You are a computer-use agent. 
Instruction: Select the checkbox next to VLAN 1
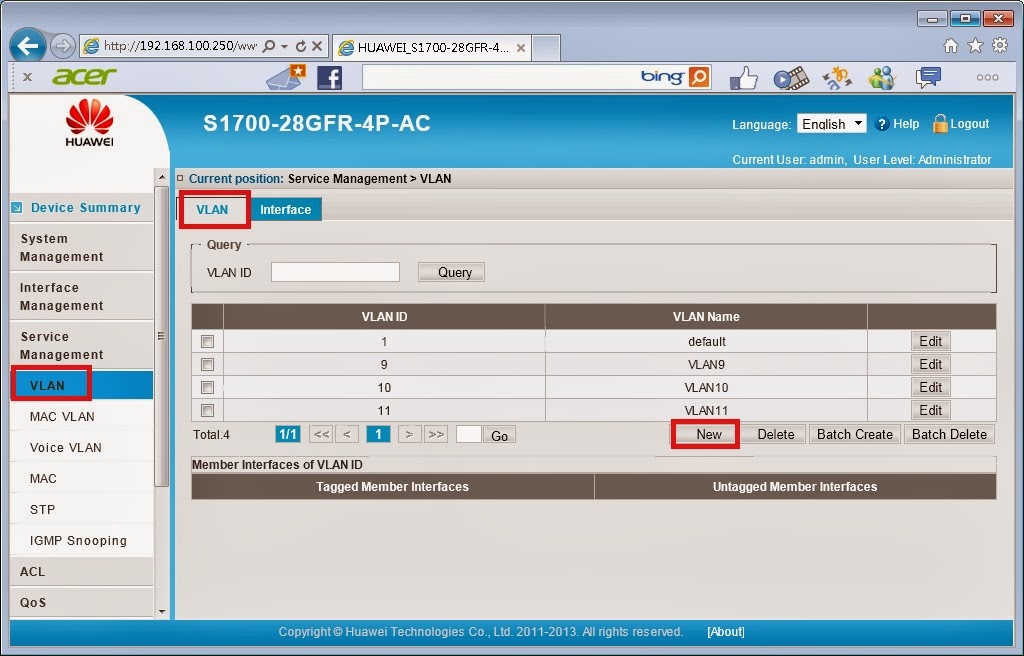[x=207, y=341]
